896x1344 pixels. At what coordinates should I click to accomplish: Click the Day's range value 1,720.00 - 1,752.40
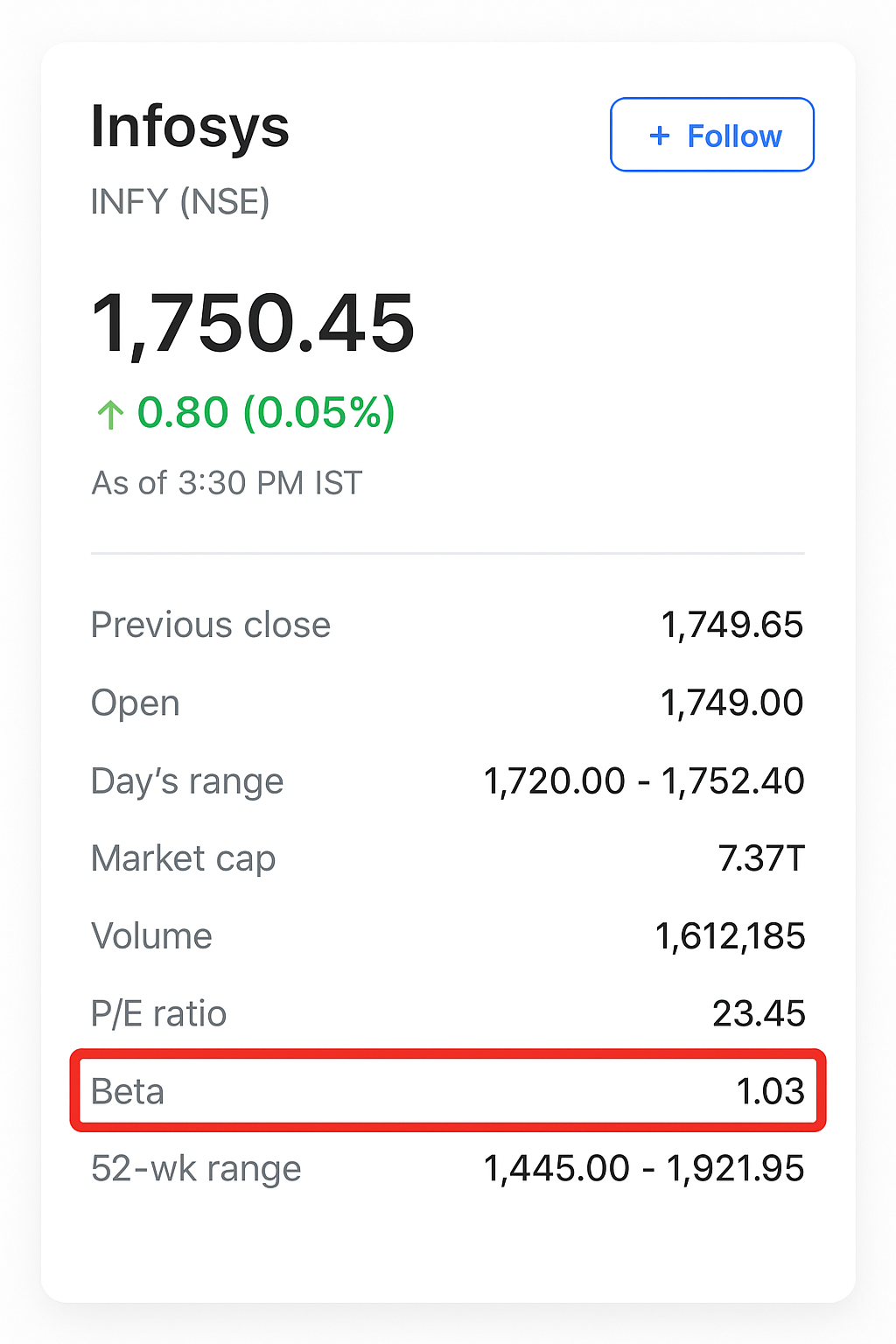pos(643,780)
